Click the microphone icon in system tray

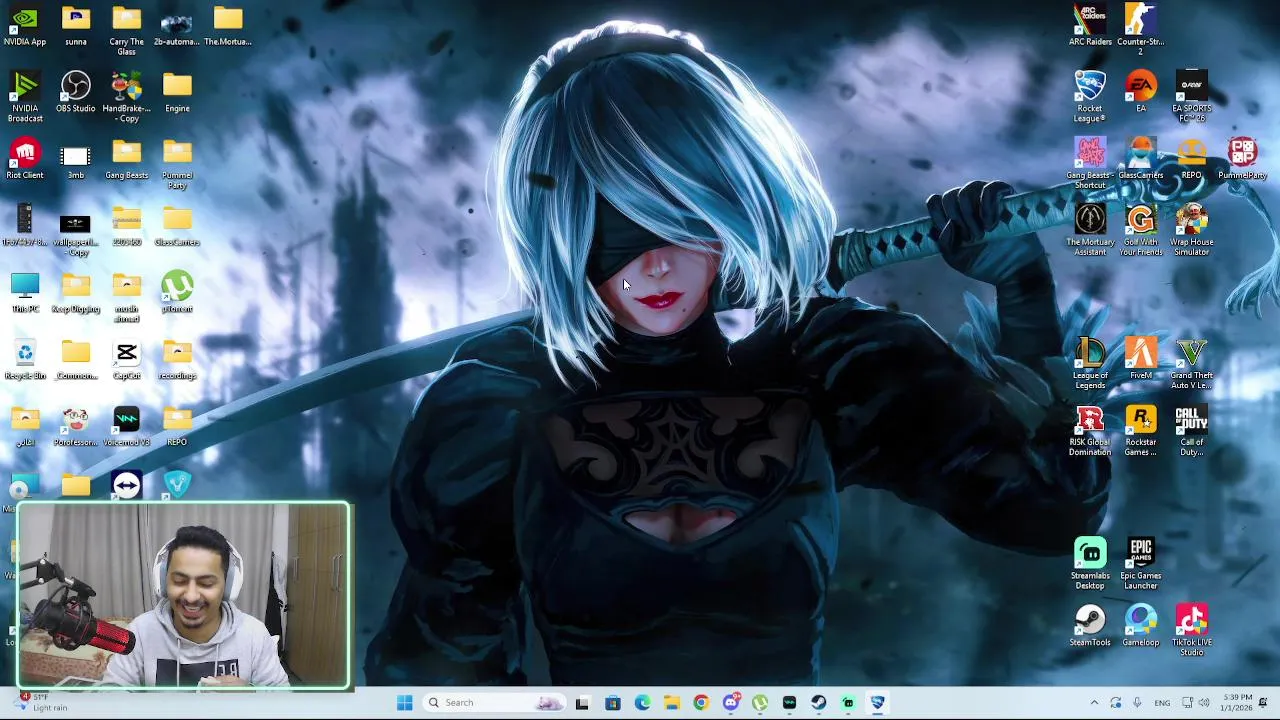pos(1137,703)
